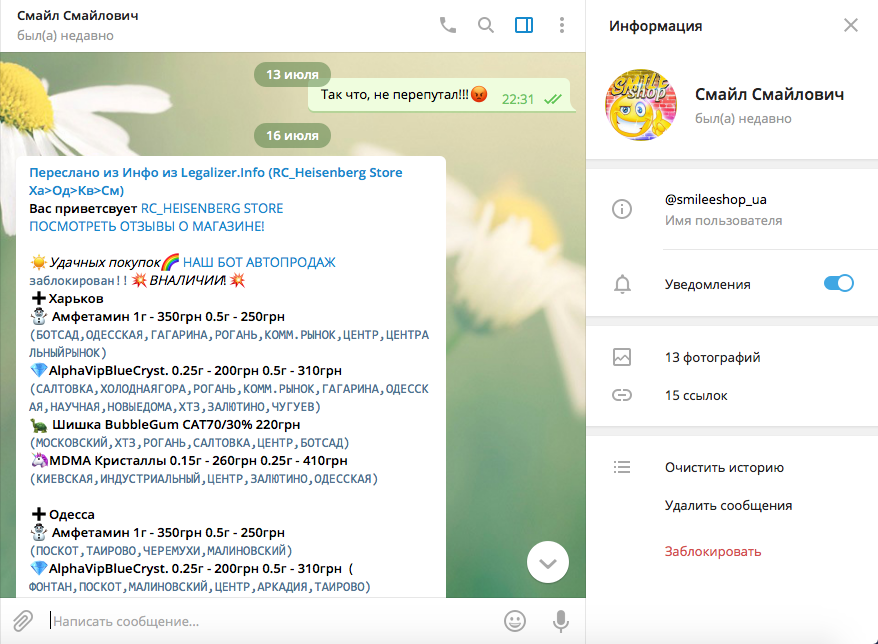Click the photo icon beside 13 фотографий
Screen dimensions: 878x644
[622, 357]
